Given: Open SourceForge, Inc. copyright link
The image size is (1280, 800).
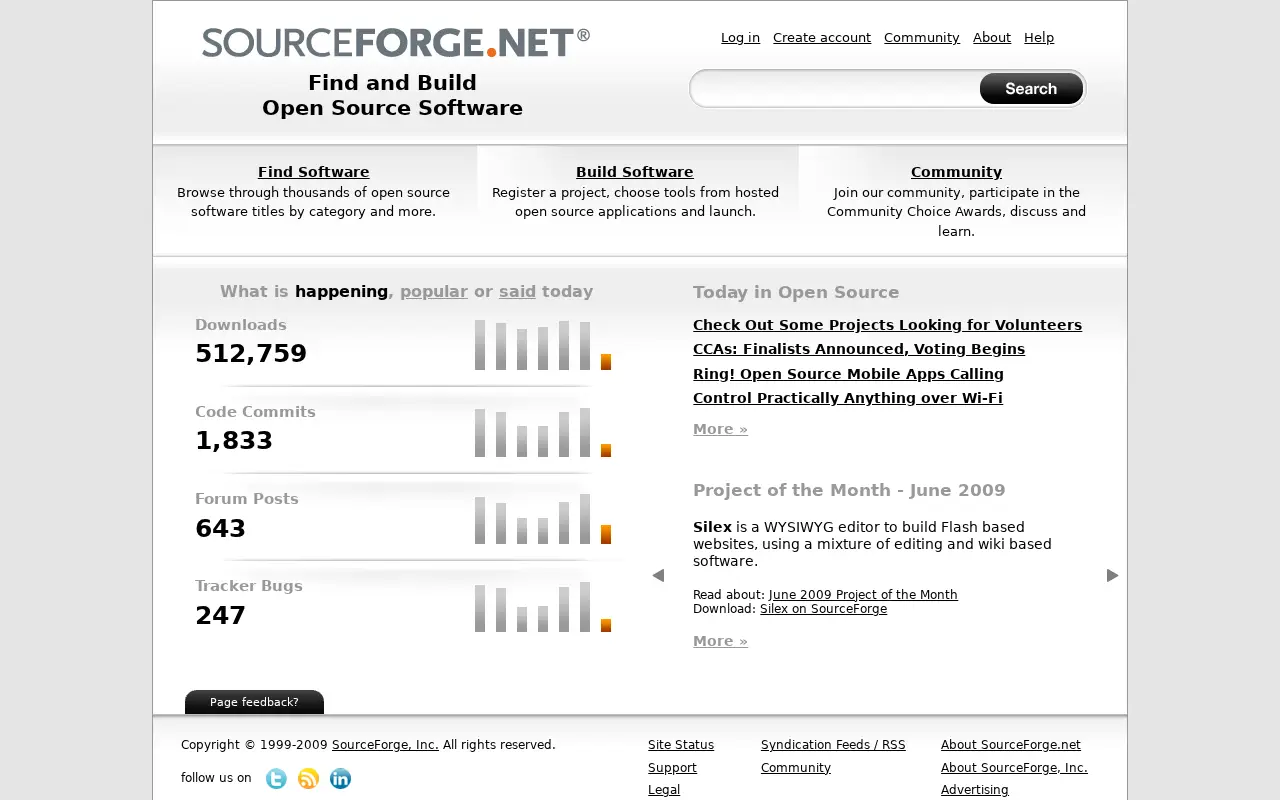Looking at the screenshot, I should [x=385, y=745].
